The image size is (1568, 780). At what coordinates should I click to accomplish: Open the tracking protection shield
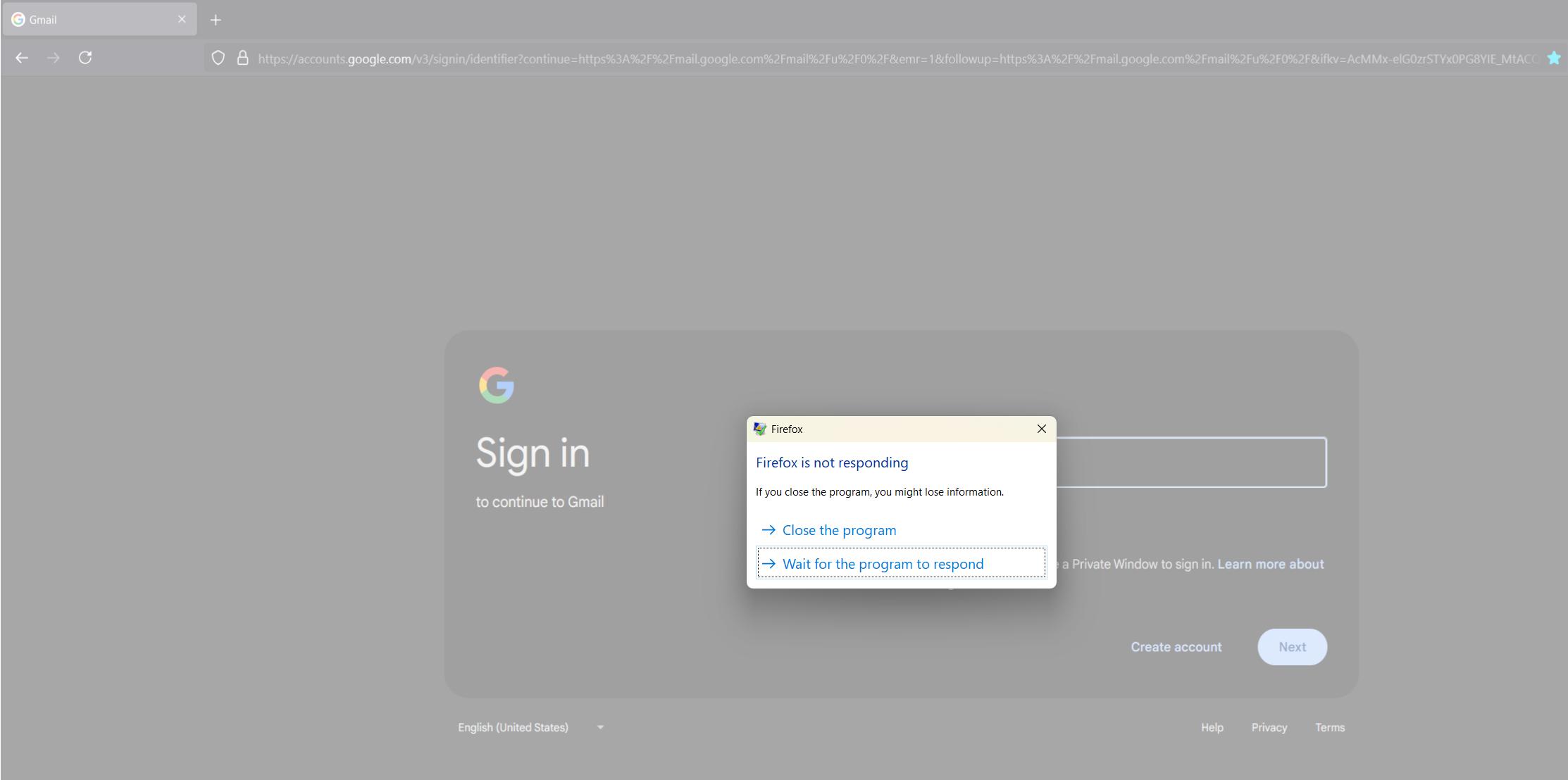[218, 58]
